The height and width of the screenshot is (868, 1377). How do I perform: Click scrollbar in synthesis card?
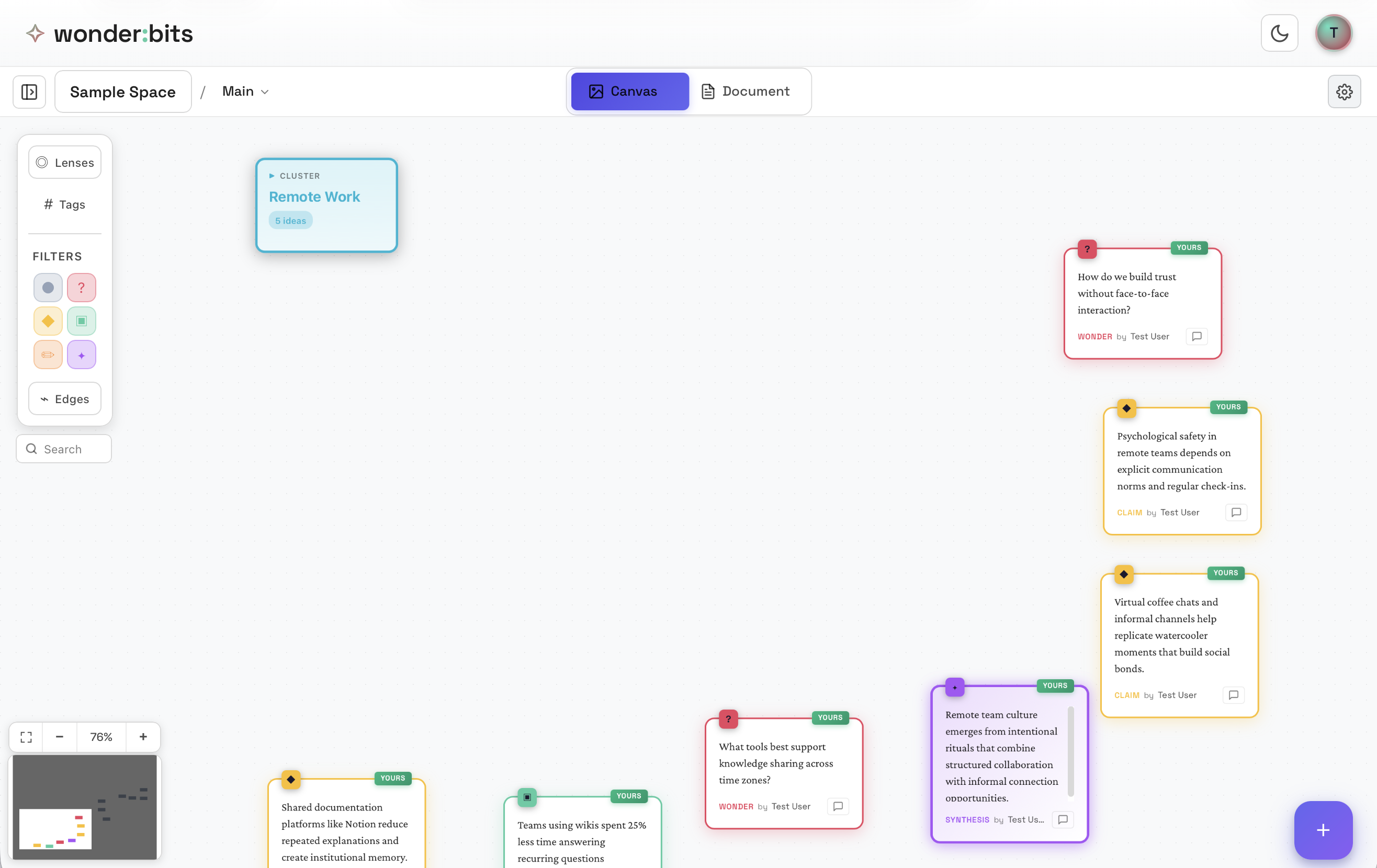pyautogui.click(x=1070, y=751)
